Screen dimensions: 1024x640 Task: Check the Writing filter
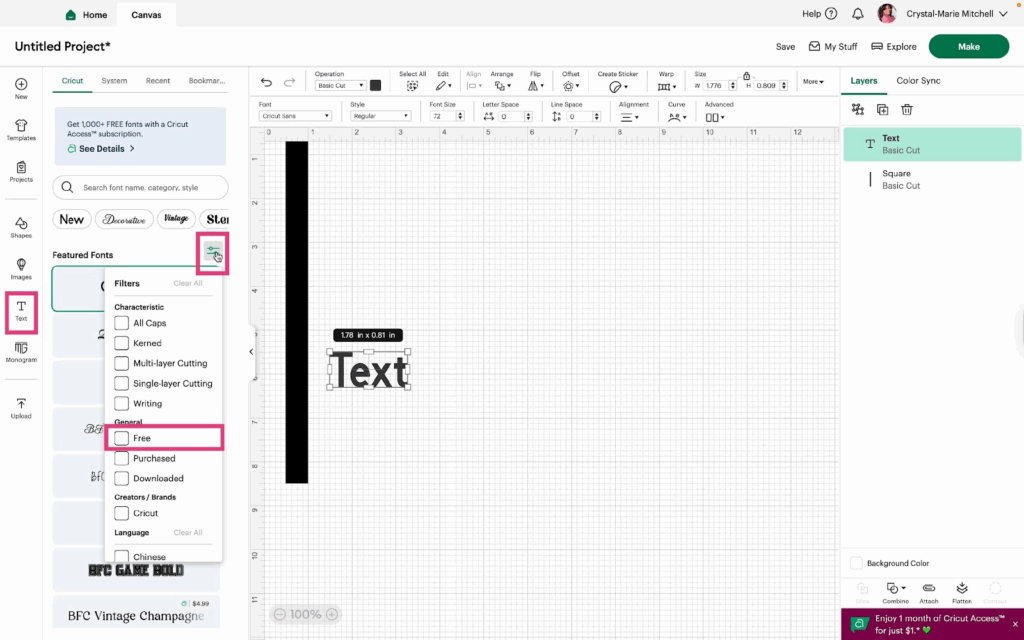(x=121, y=404)
